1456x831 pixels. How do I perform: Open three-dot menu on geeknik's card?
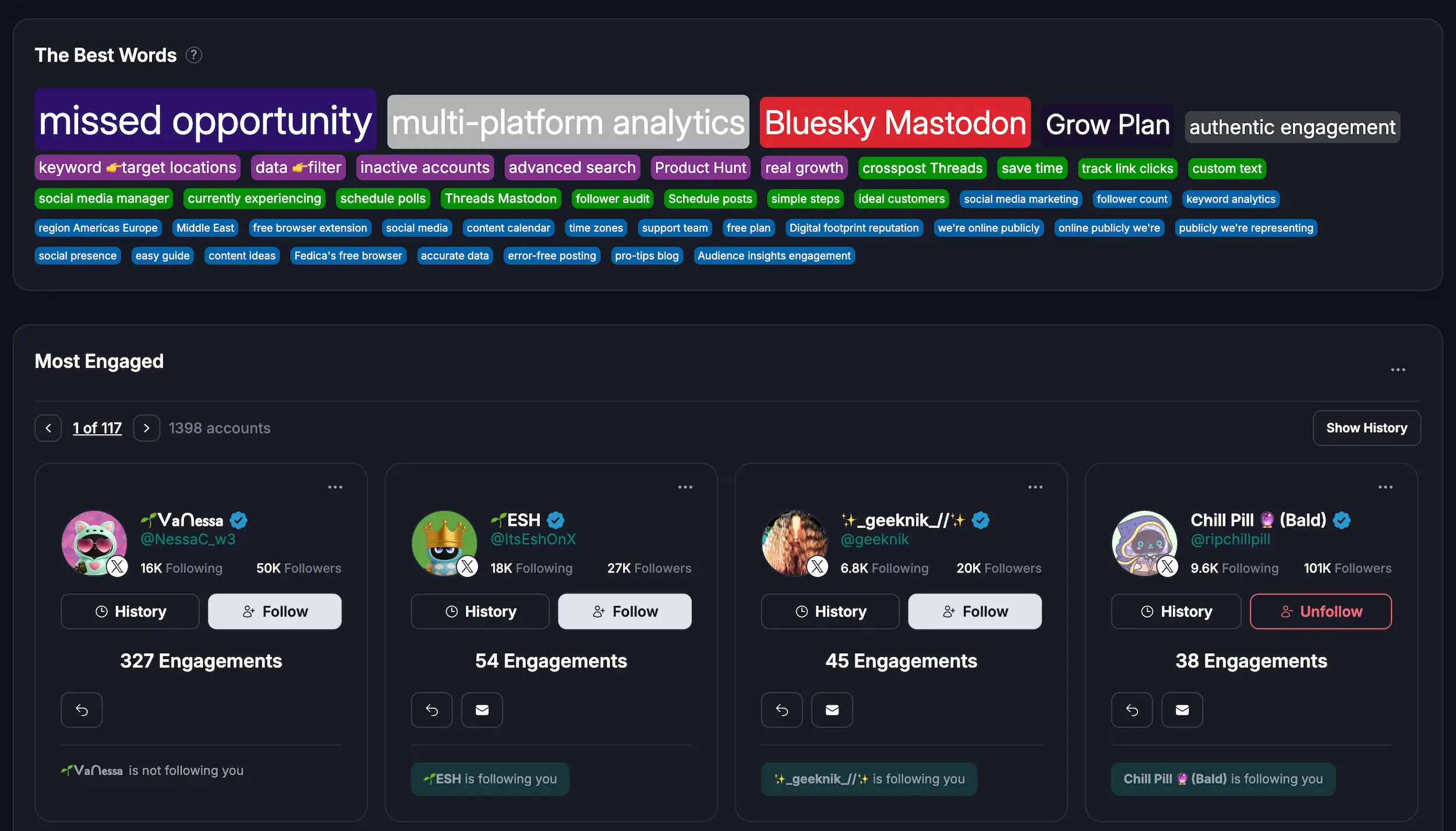pos(1035,487)
